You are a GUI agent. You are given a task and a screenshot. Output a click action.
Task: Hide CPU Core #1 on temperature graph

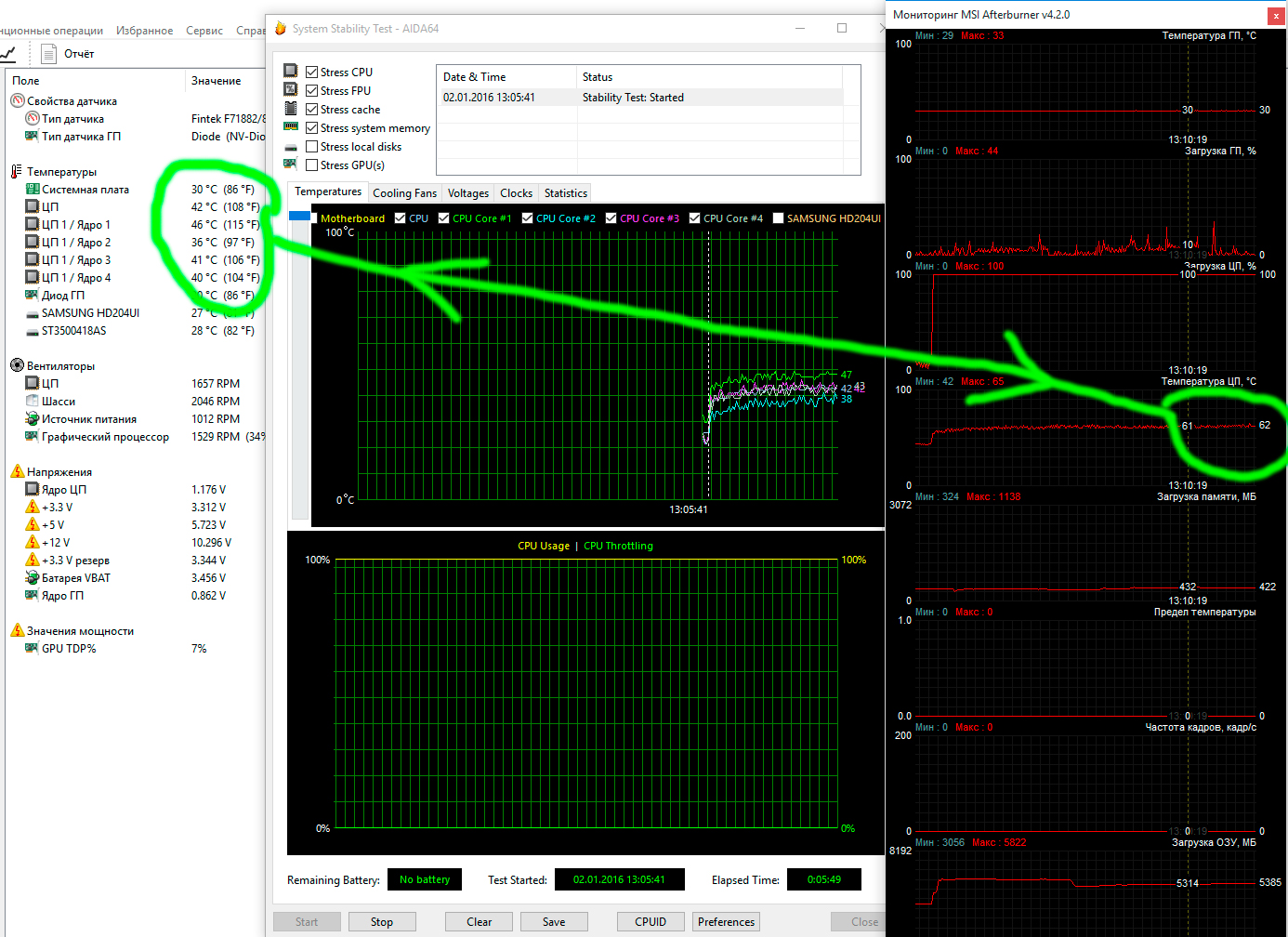[x=444, y=218]
